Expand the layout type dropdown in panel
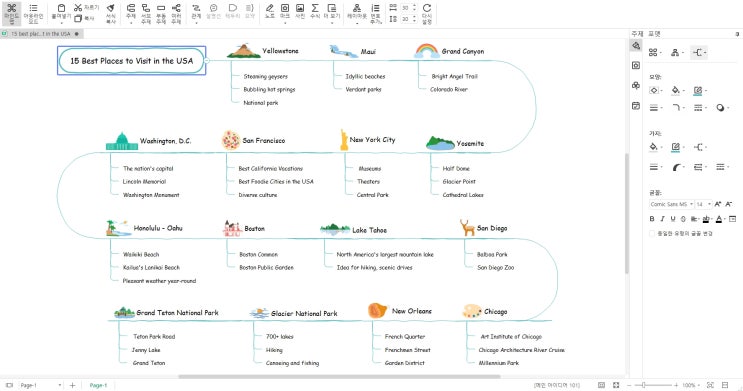The width and height of the screenshot is (743, 391). [x=677, y=52]
